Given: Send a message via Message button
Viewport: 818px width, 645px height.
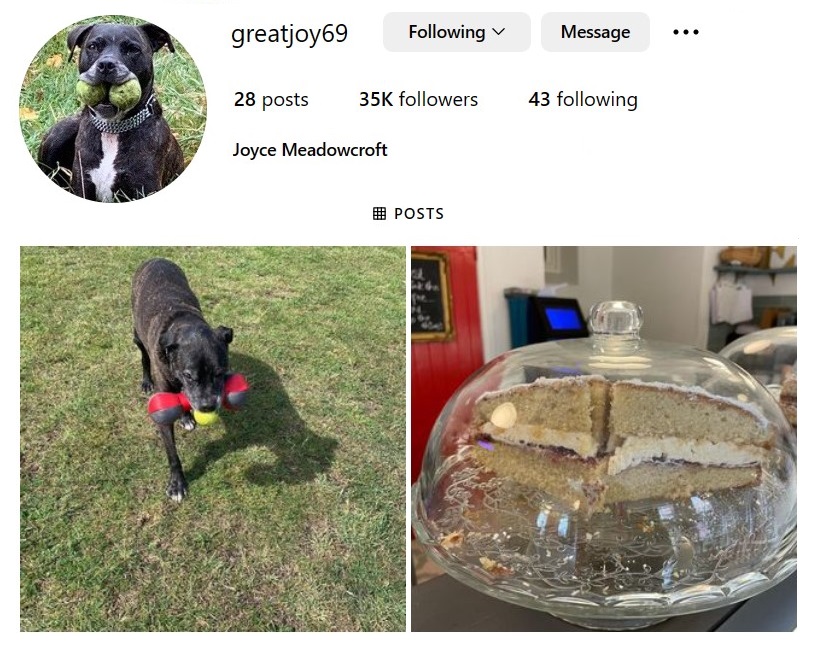Looking at the screenshot, I should click(595, 32).
